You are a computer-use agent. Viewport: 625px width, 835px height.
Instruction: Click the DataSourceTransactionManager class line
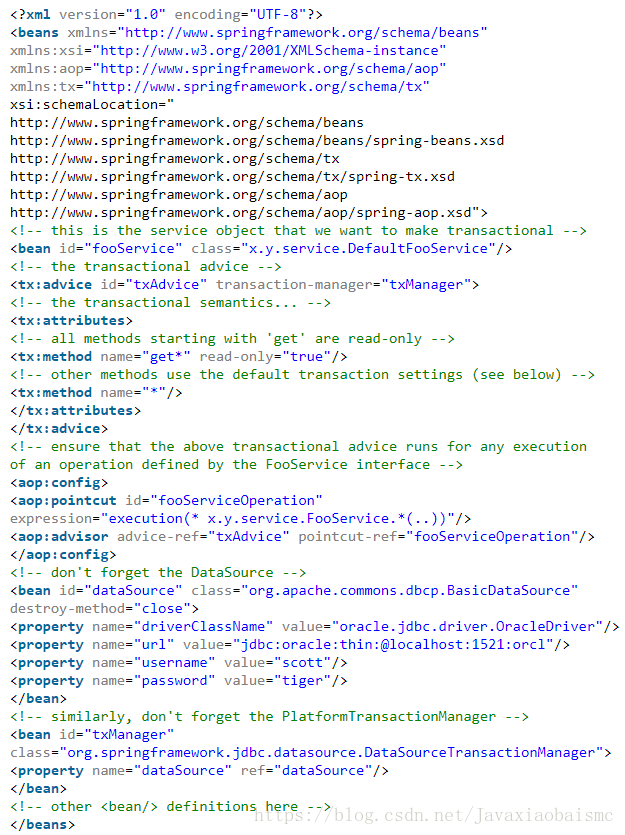click(310, 752)
